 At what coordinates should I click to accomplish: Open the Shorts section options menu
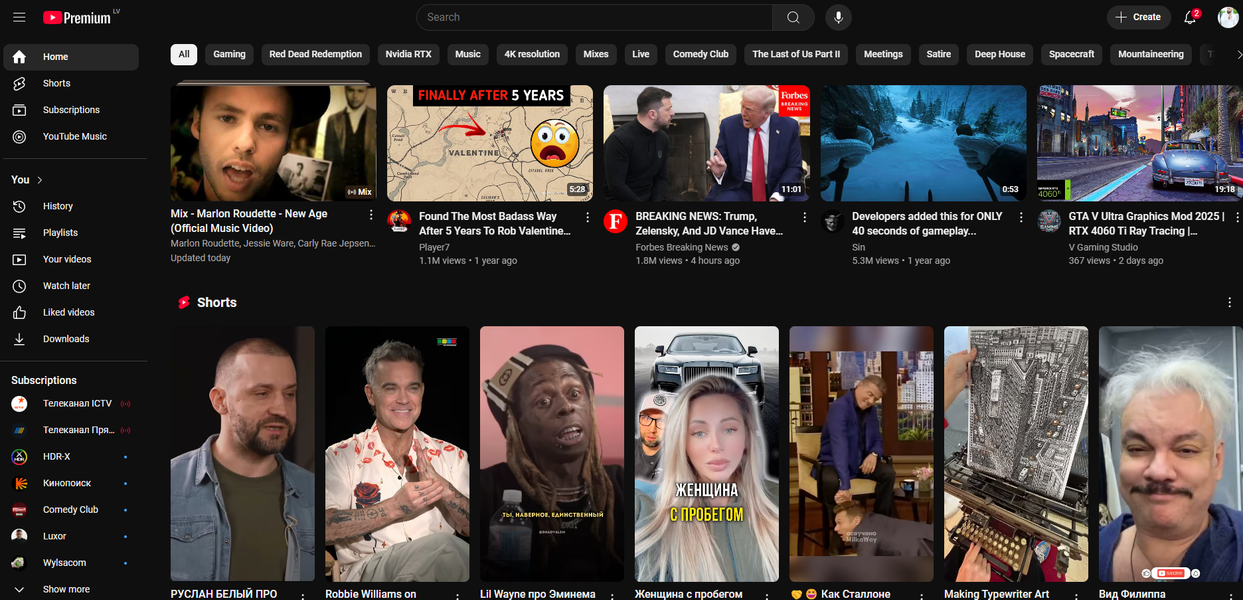click(x=1229, y=302)
